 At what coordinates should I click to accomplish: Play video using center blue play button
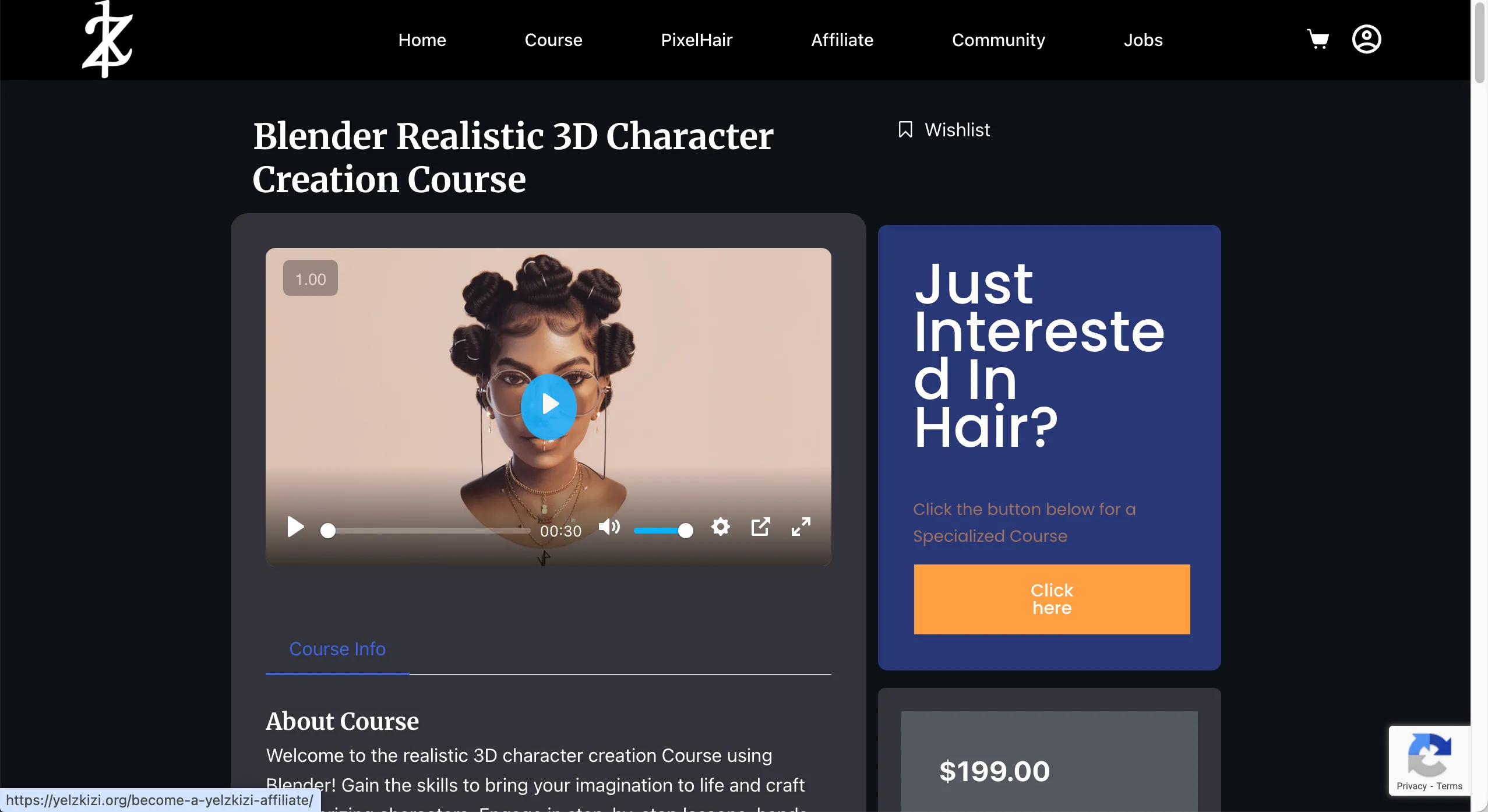[x=548, y=404]
